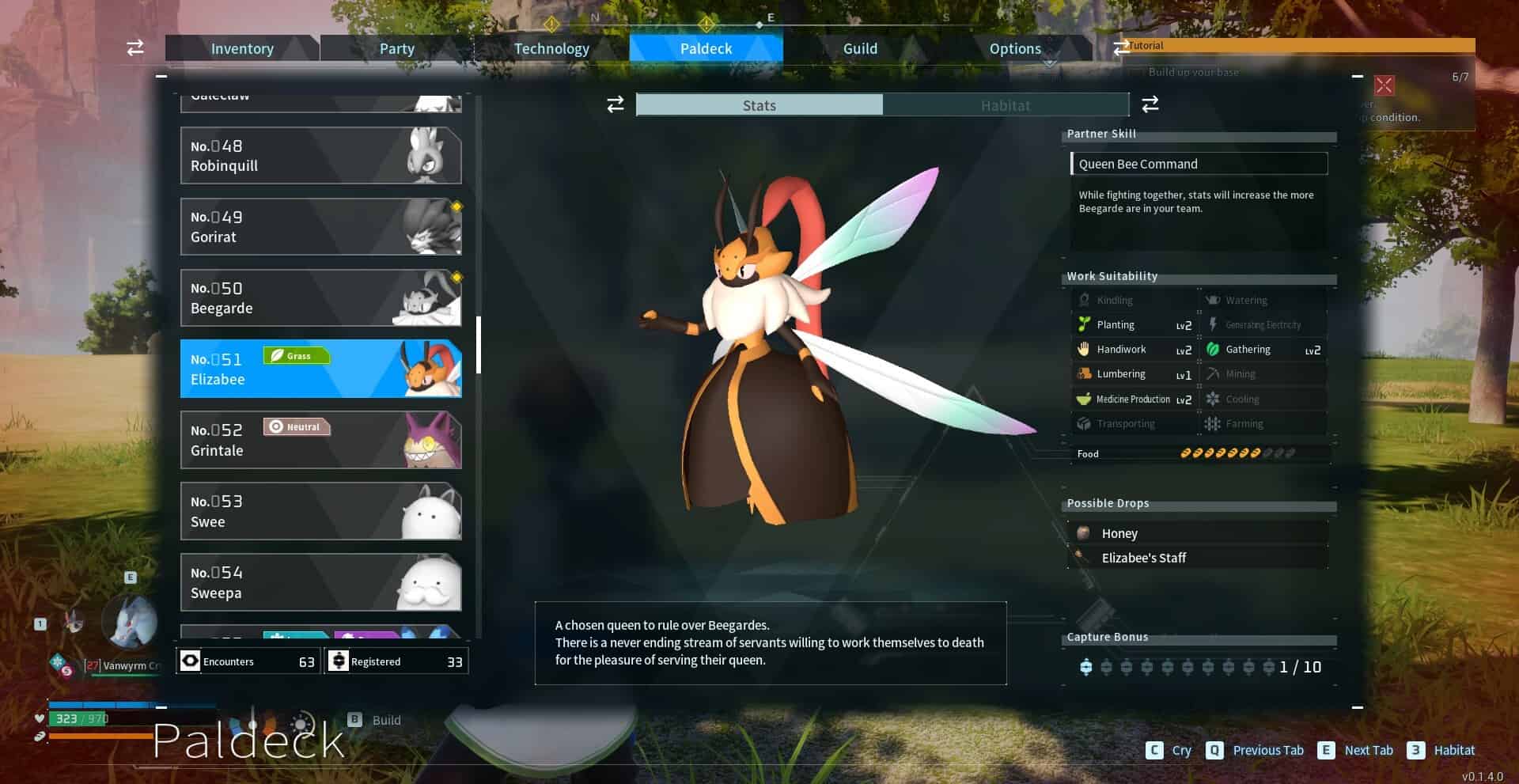This screenshot has height=784, width=1519.
Task: Click the Vanwyrm party portrait
Action: pos(131,622)
